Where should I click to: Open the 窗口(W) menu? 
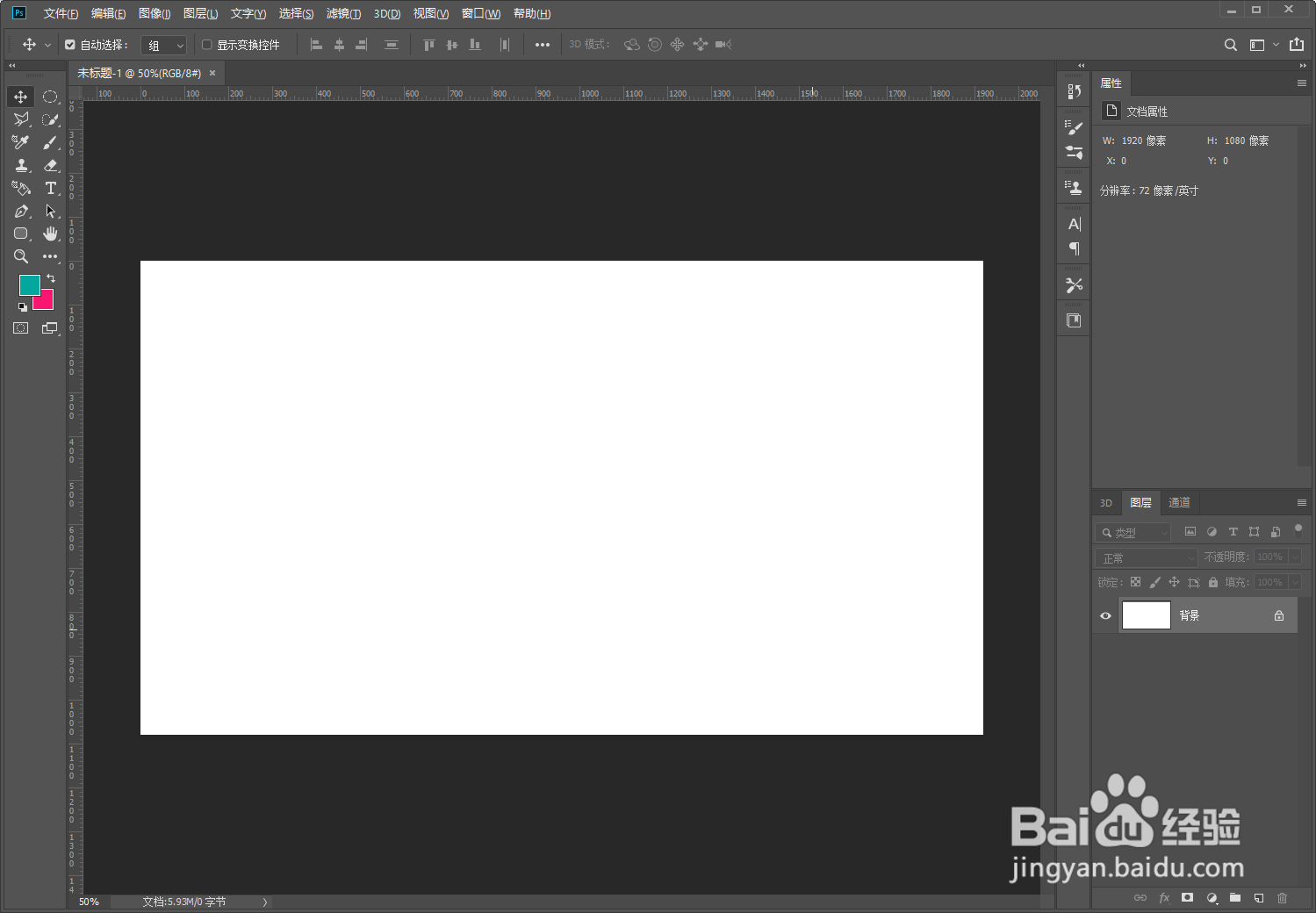[x=481, y=13]
